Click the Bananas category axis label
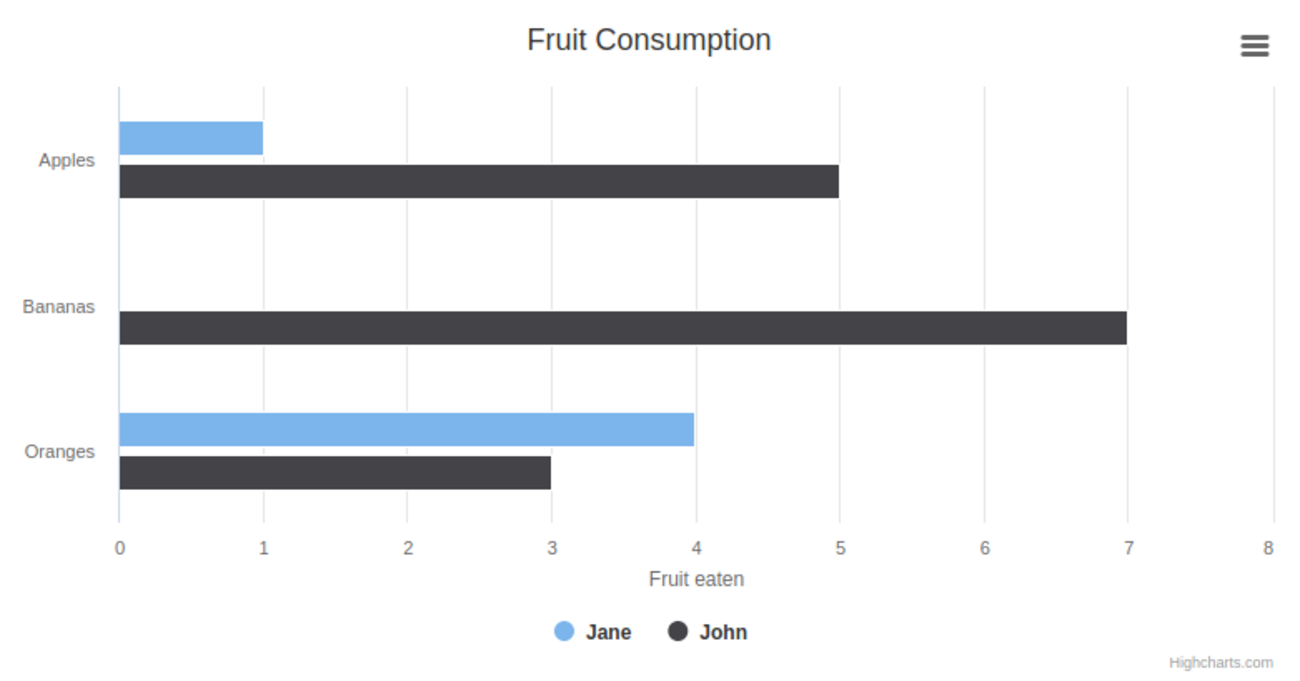The image size is (1300, 681). [59, 307]
